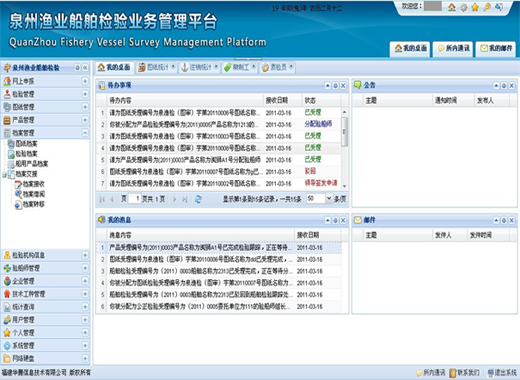Click the 用户管理 users icon
520x380 pixels.
[7, 320]
